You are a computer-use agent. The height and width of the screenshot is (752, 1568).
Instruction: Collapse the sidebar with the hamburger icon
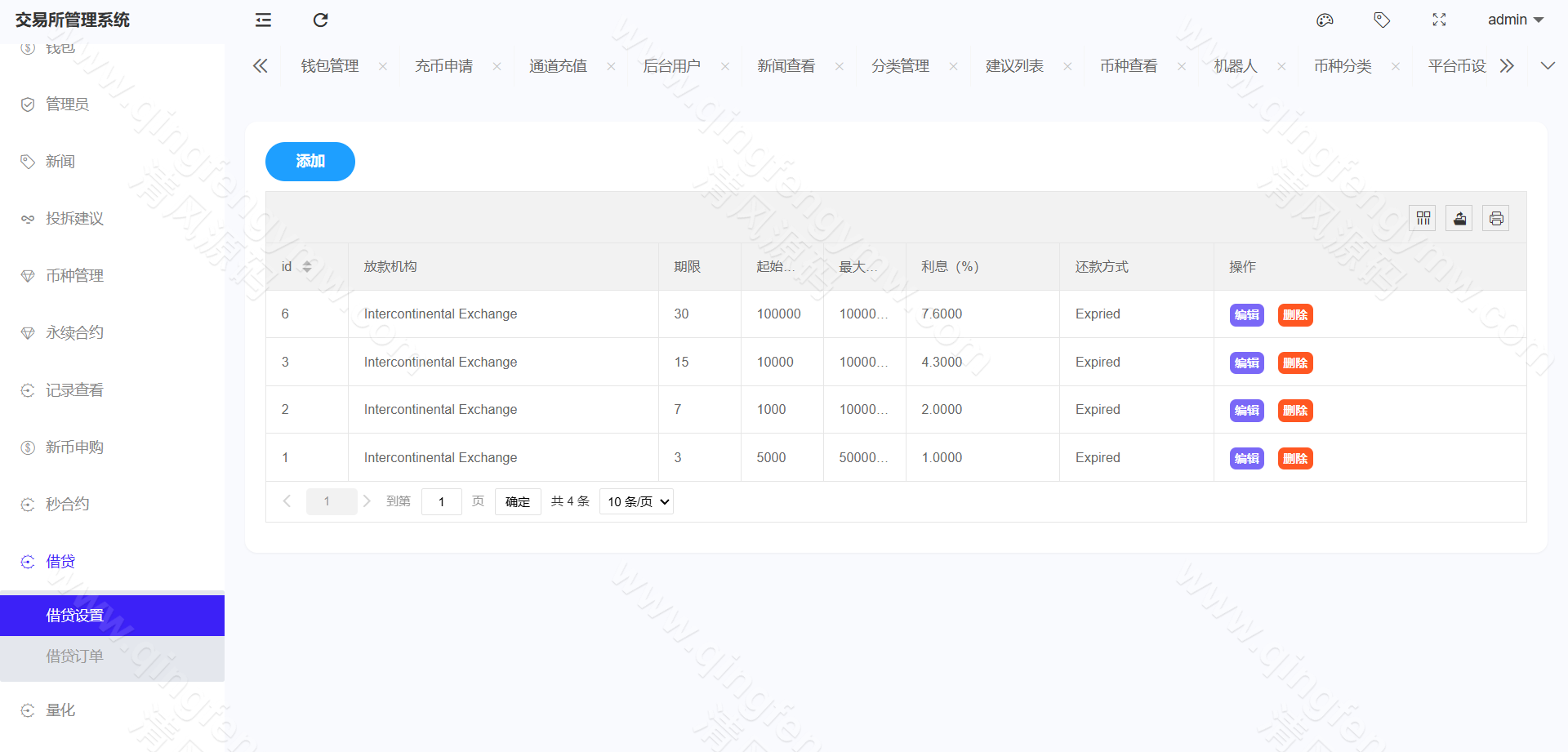(x=262, y=20)
